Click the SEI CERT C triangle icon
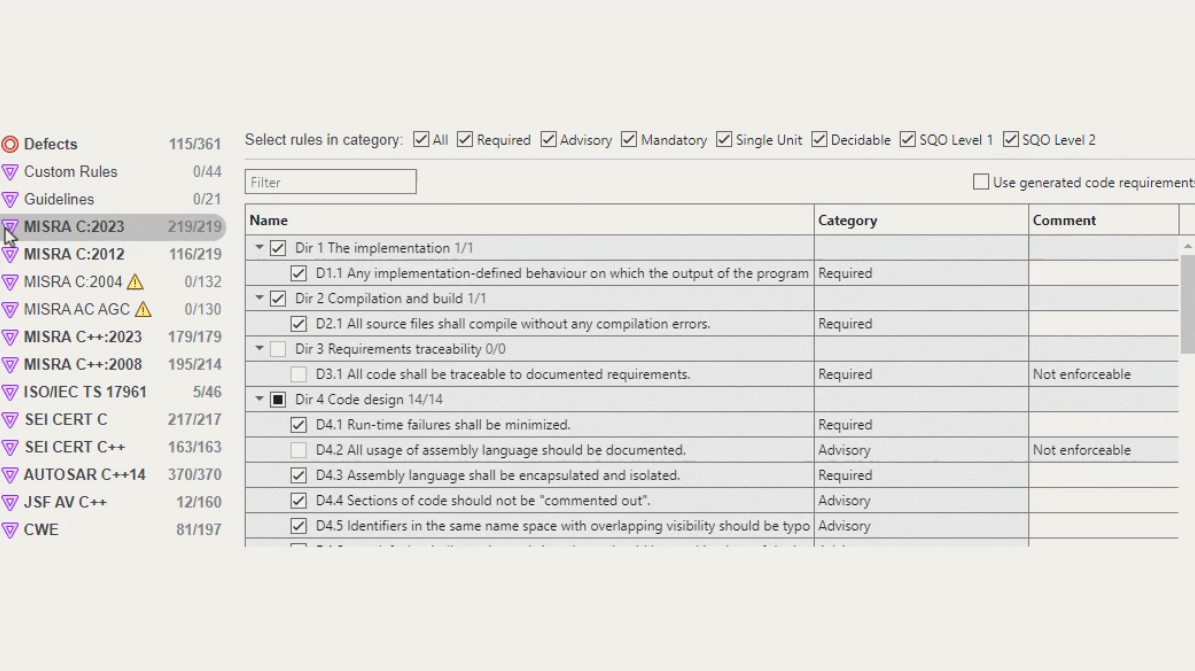The image size is (1195, 671). pyautogui.click(x=10, y=420)
